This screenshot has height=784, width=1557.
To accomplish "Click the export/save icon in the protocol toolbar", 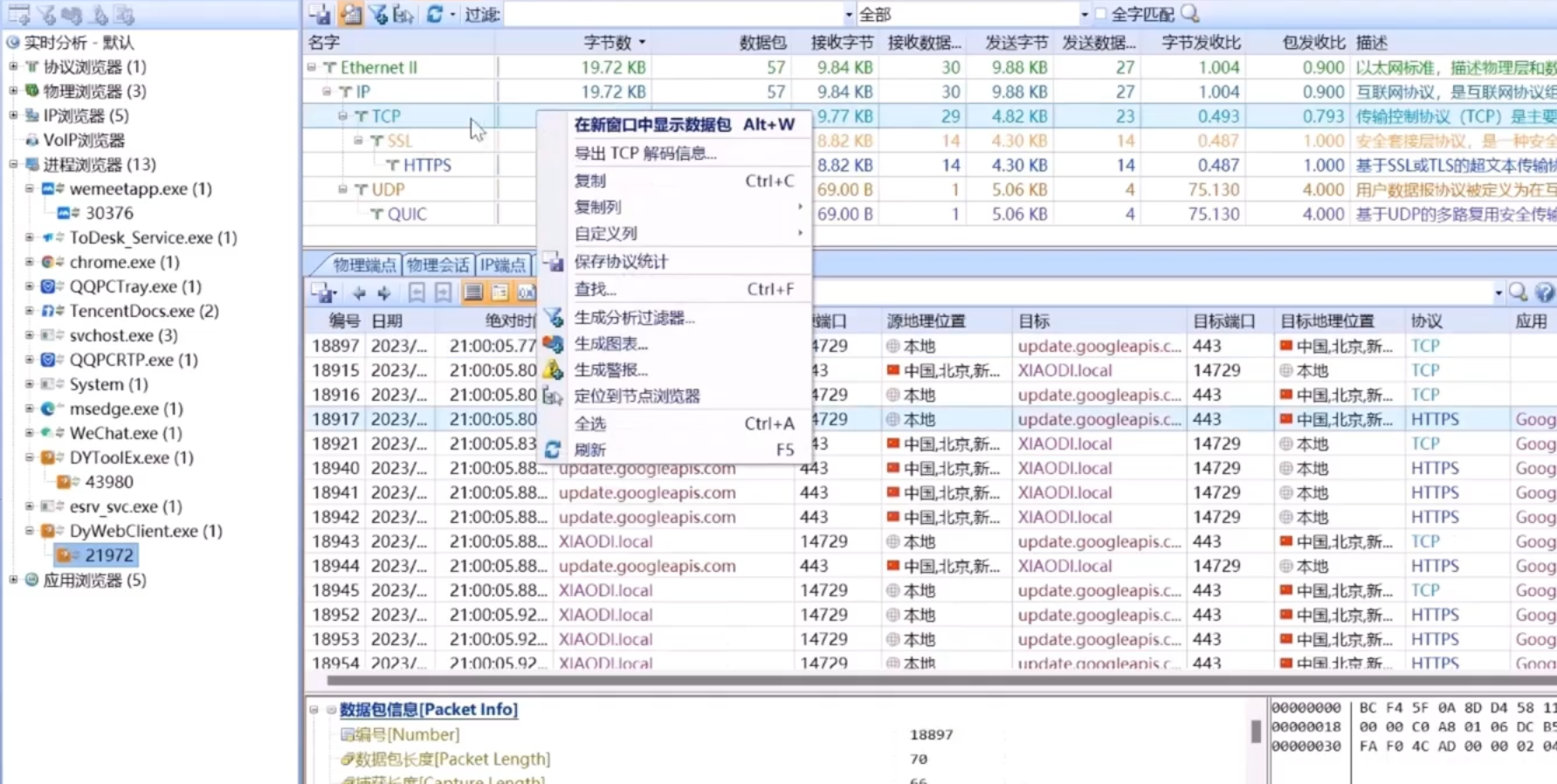I will (x=320, y=14).
